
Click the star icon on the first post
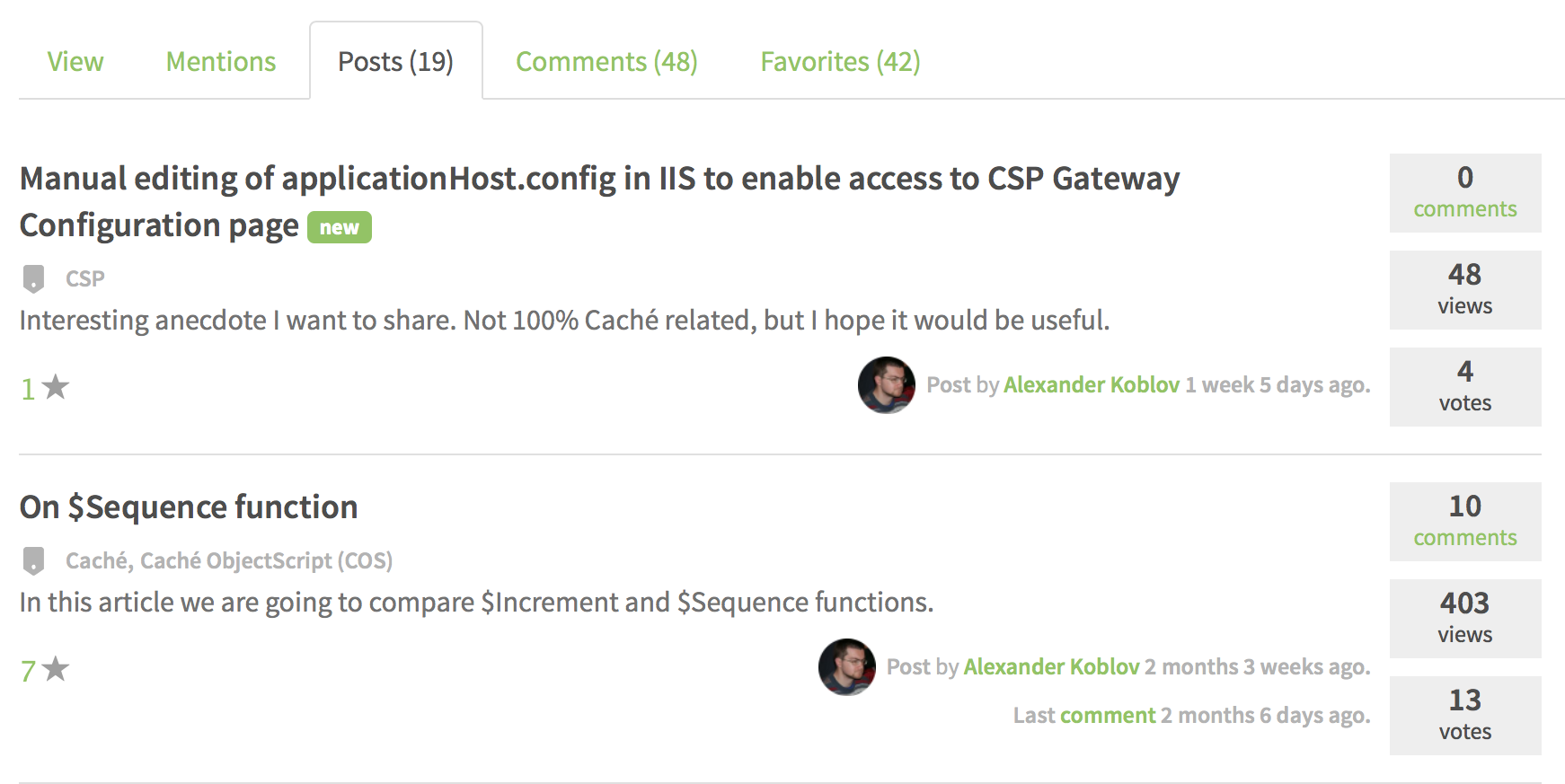click(56, 387)
